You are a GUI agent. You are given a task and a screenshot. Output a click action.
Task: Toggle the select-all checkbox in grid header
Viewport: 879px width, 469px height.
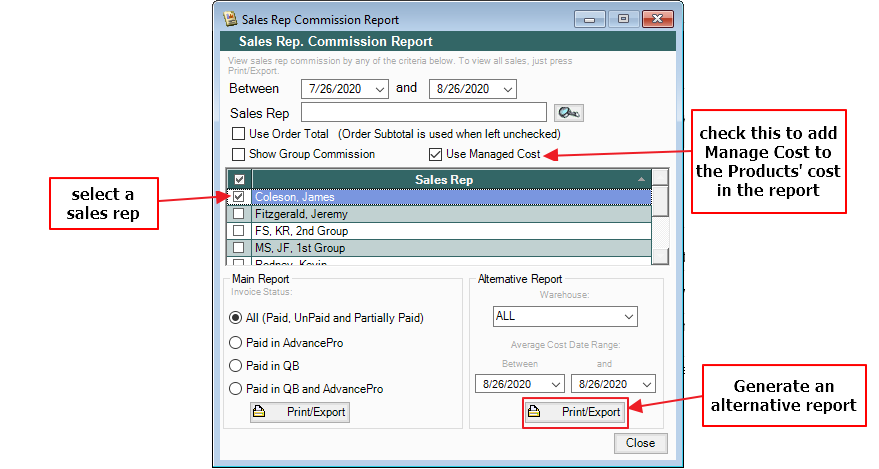pyautogui.click(x=238, y=180)
